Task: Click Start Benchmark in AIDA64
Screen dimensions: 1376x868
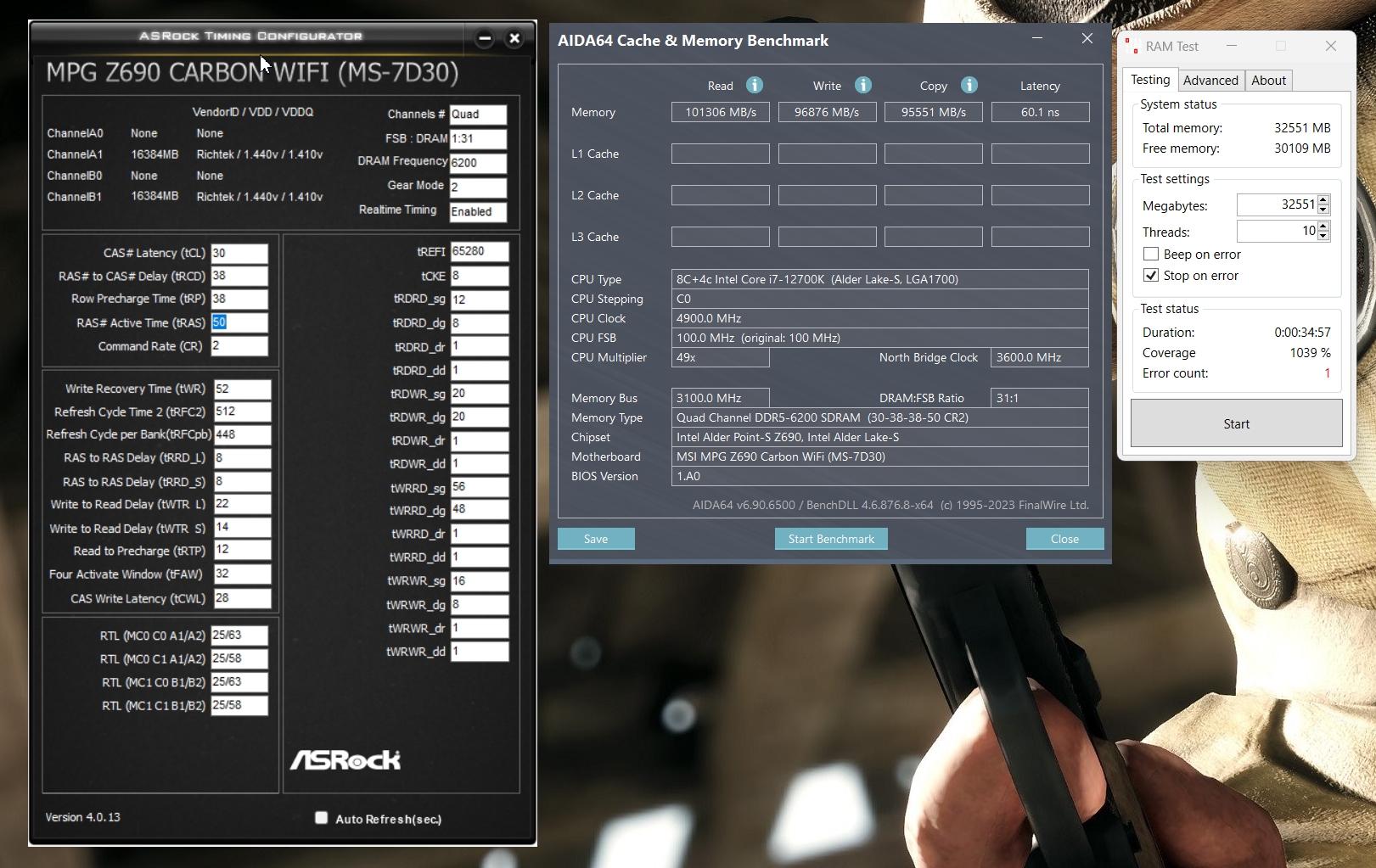Action: coord(831,539)
